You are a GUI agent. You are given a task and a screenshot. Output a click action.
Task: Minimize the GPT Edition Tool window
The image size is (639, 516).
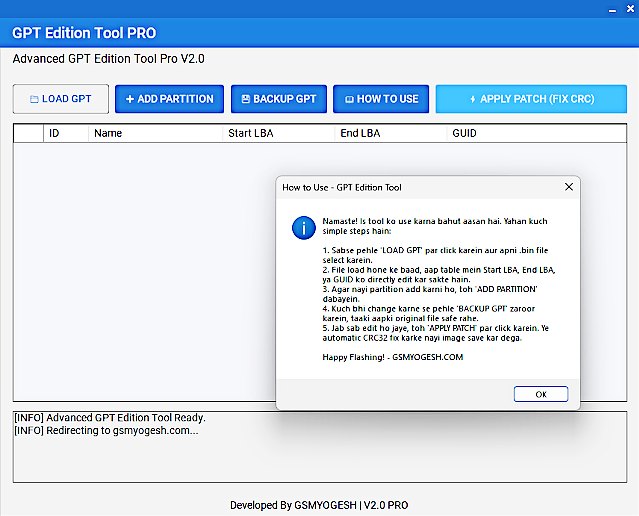coord(611,10)
